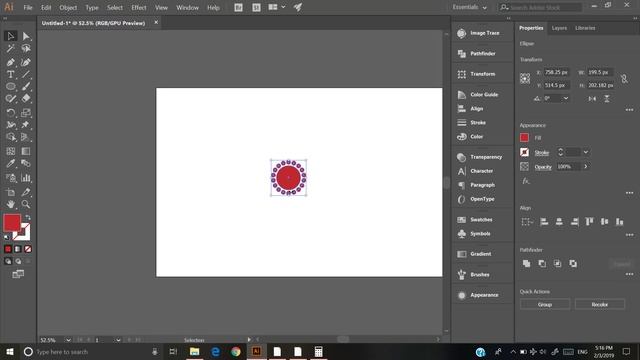Select the Shaper tool
This screenshot has width=640, height=360.
point(11,98)
